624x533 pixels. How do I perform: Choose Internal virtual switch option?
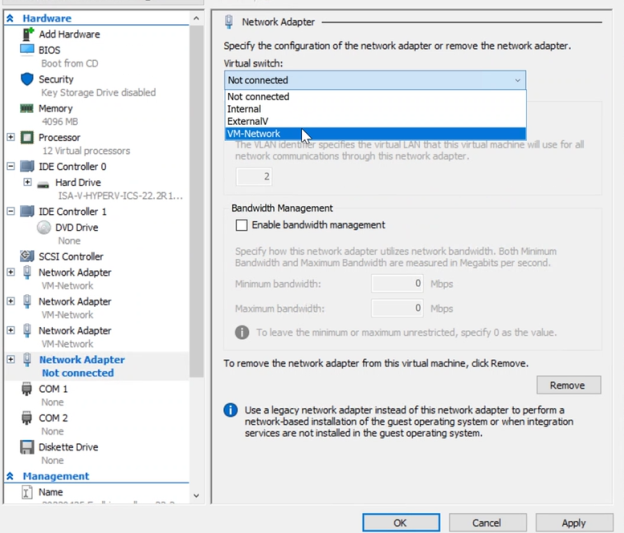click(375, 109)
